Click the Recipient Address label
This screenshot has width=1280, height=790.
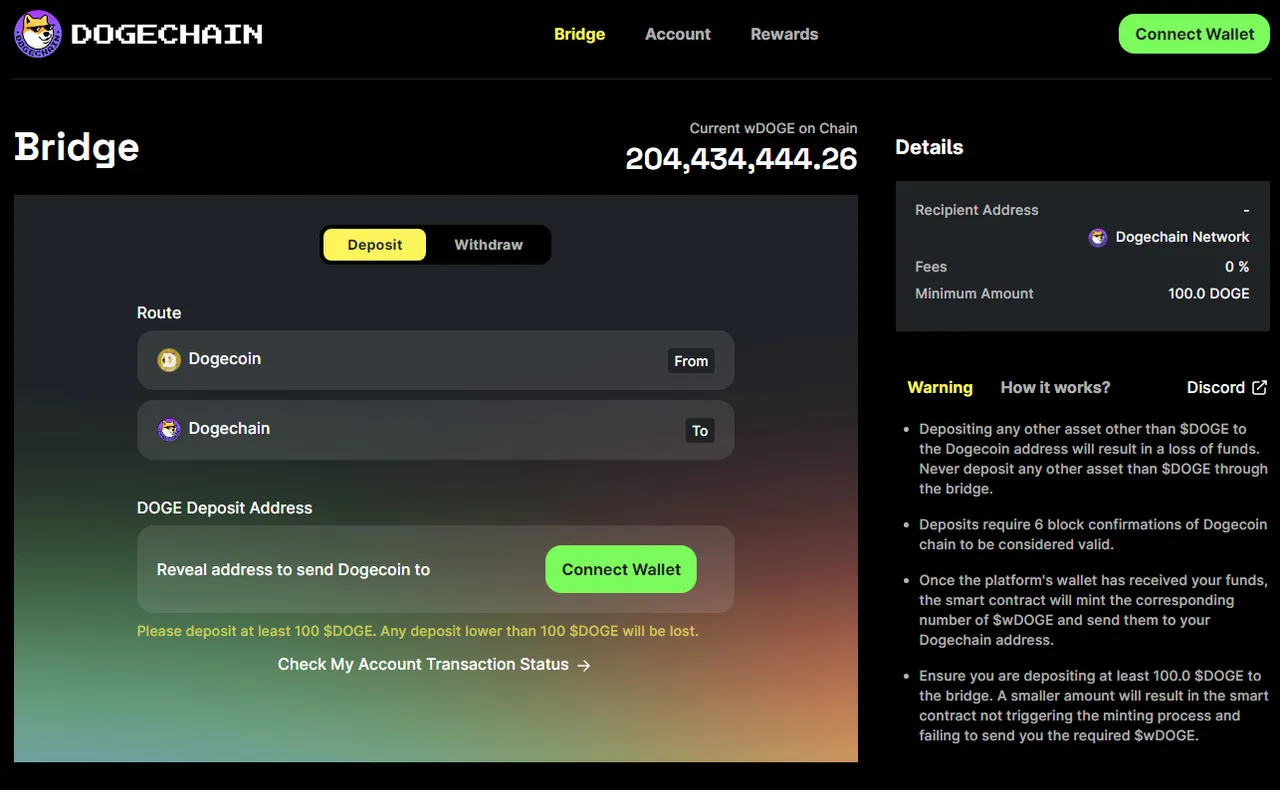(977, 210)
